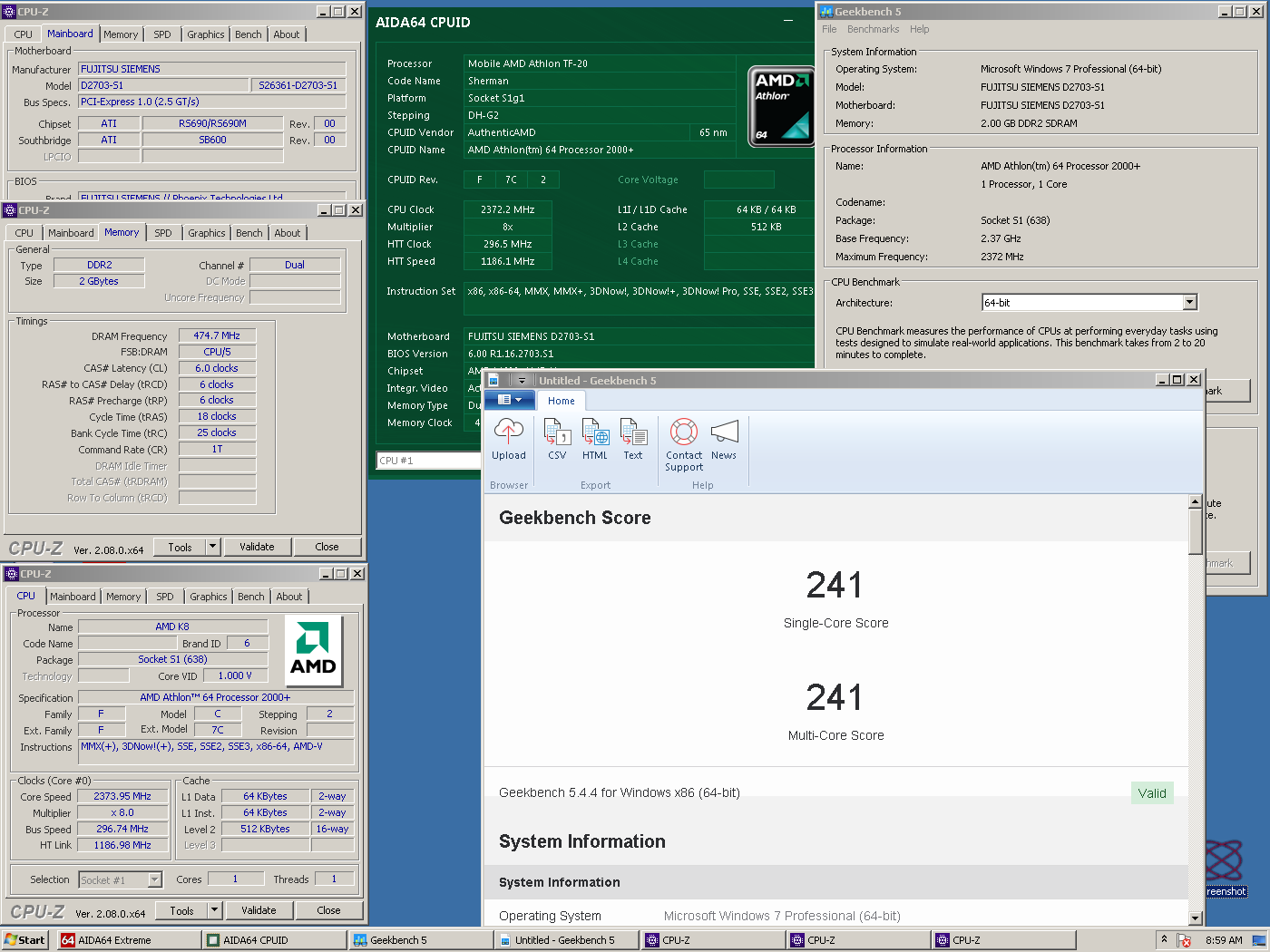This screenshot has width=1270, height=952.
Task: Switch to Graphics tab in the CPU-Z Memory window
Action: point(207,233)
